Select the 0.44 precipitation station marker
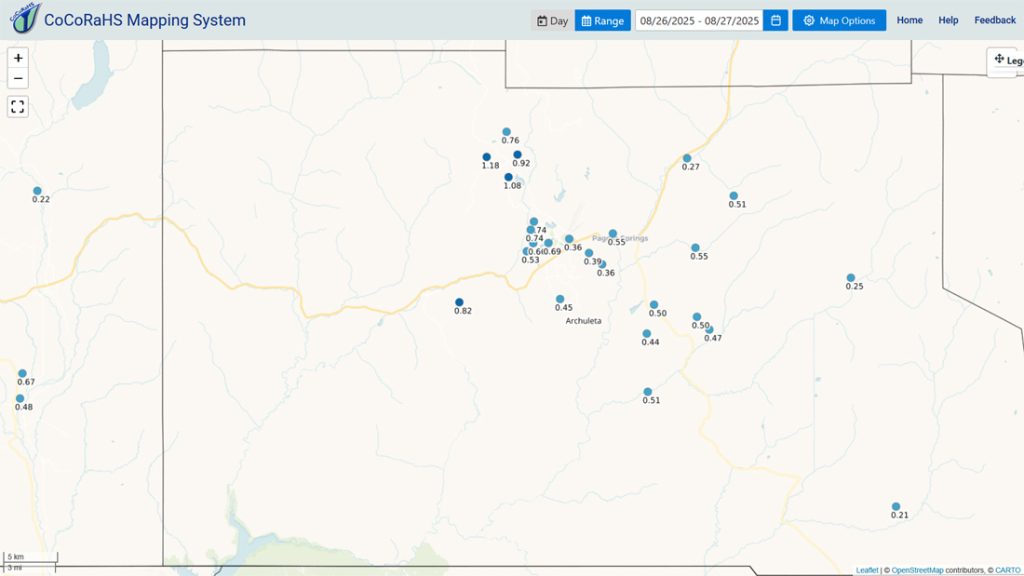 click(647, 334)
